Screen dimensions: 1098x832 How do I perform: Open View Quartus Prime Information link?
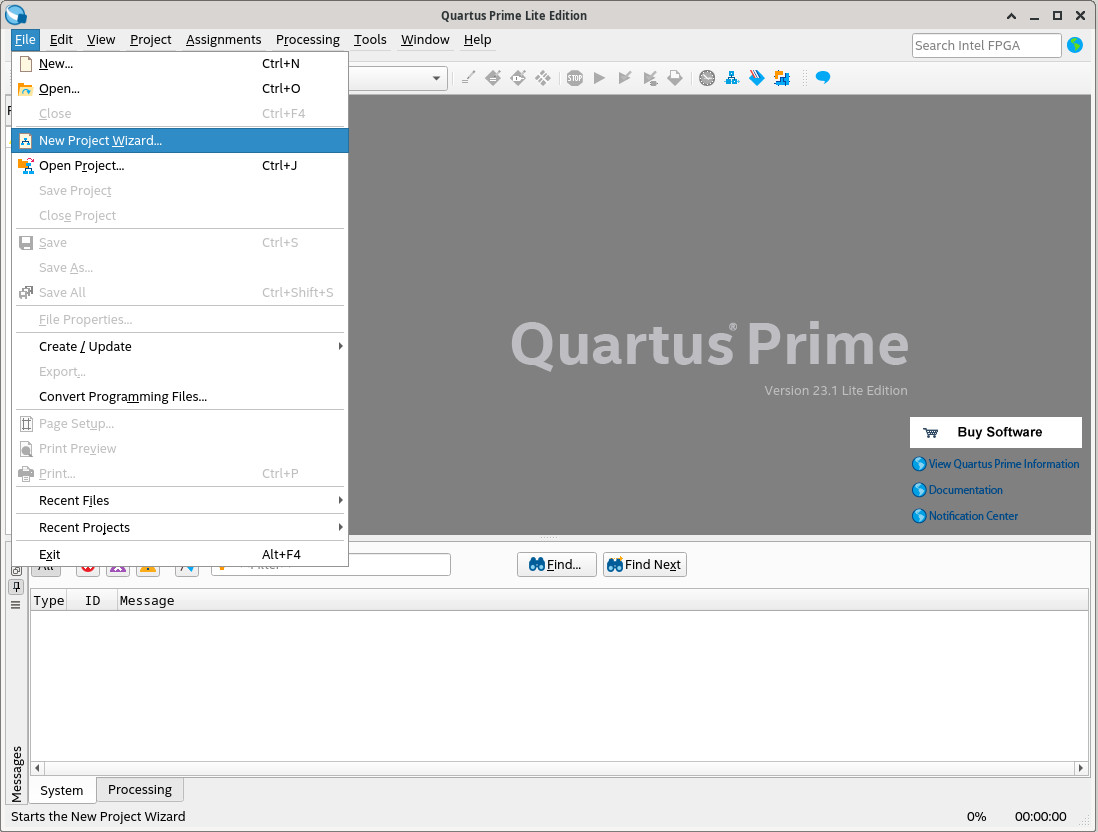pos(1003,464)
